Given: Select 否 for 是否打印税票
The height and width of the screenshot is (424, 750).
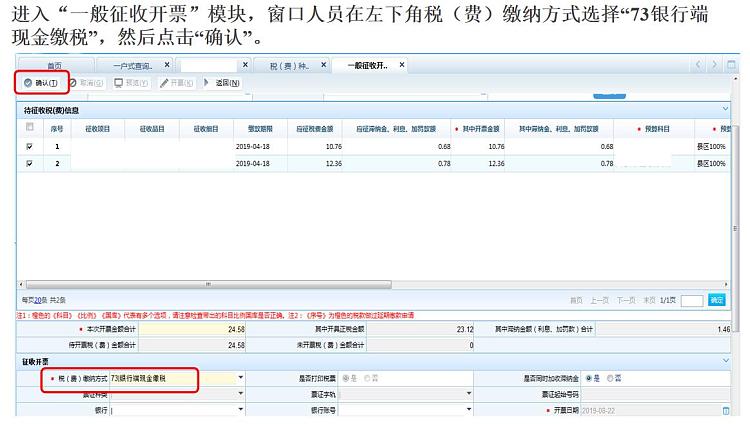Looking at the screenshot, I should point(367,378).
